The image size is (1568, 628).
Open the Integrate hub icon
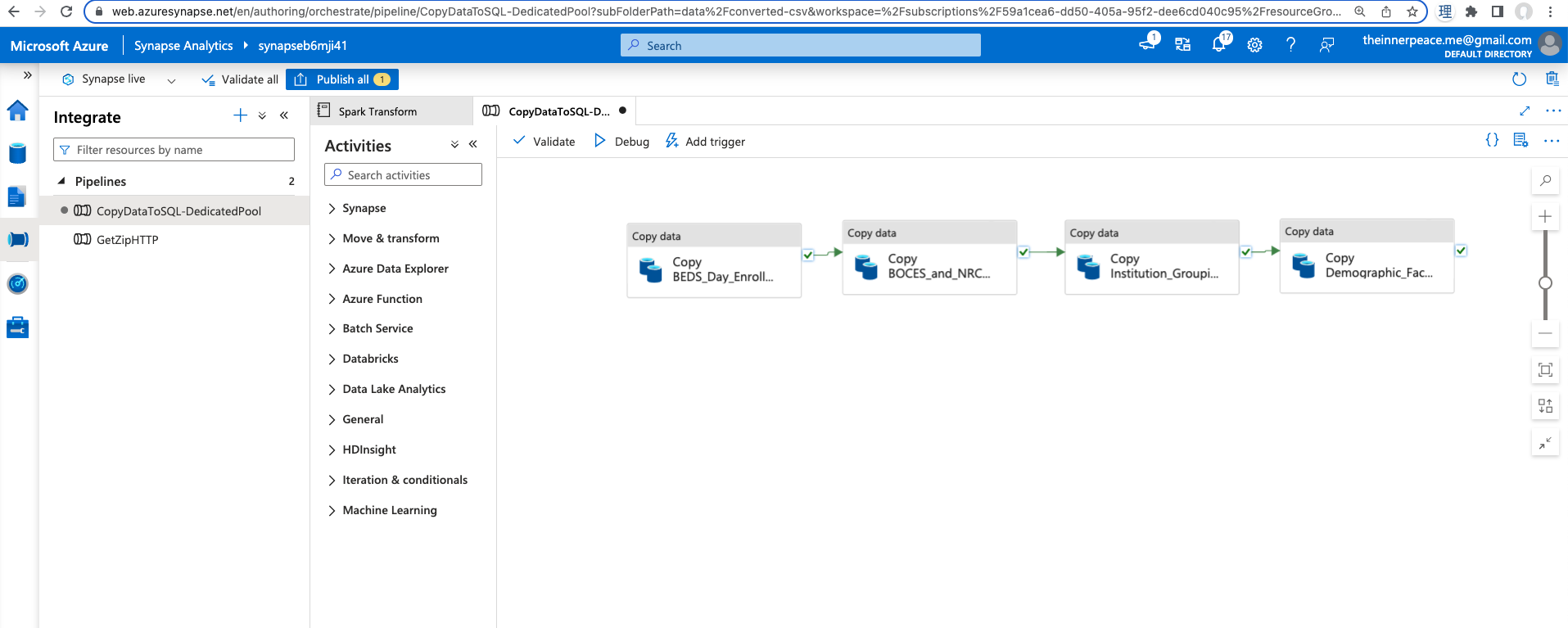pos(17,239)
